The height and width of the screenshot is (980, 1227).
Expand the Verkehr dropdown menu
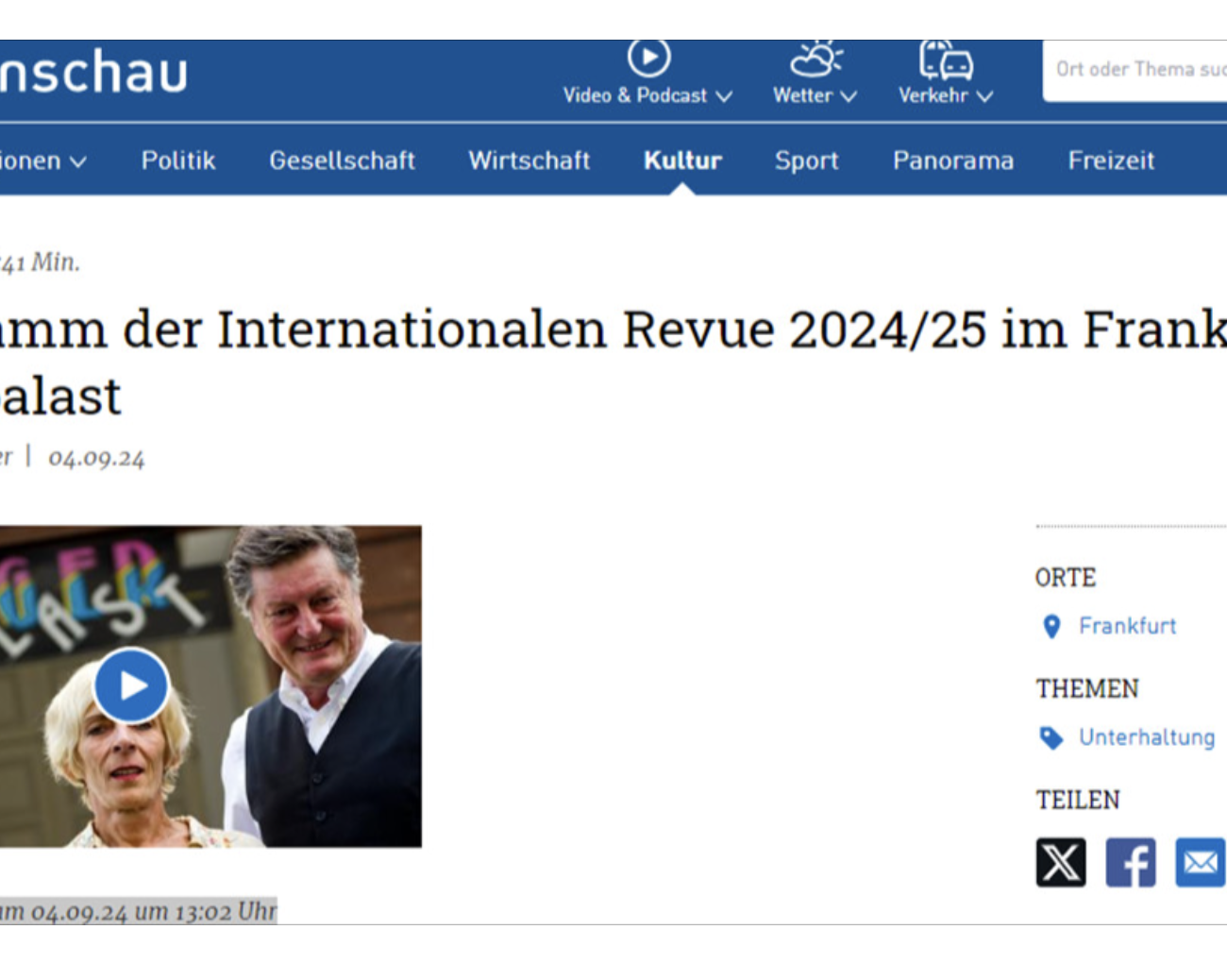(945, 95)
